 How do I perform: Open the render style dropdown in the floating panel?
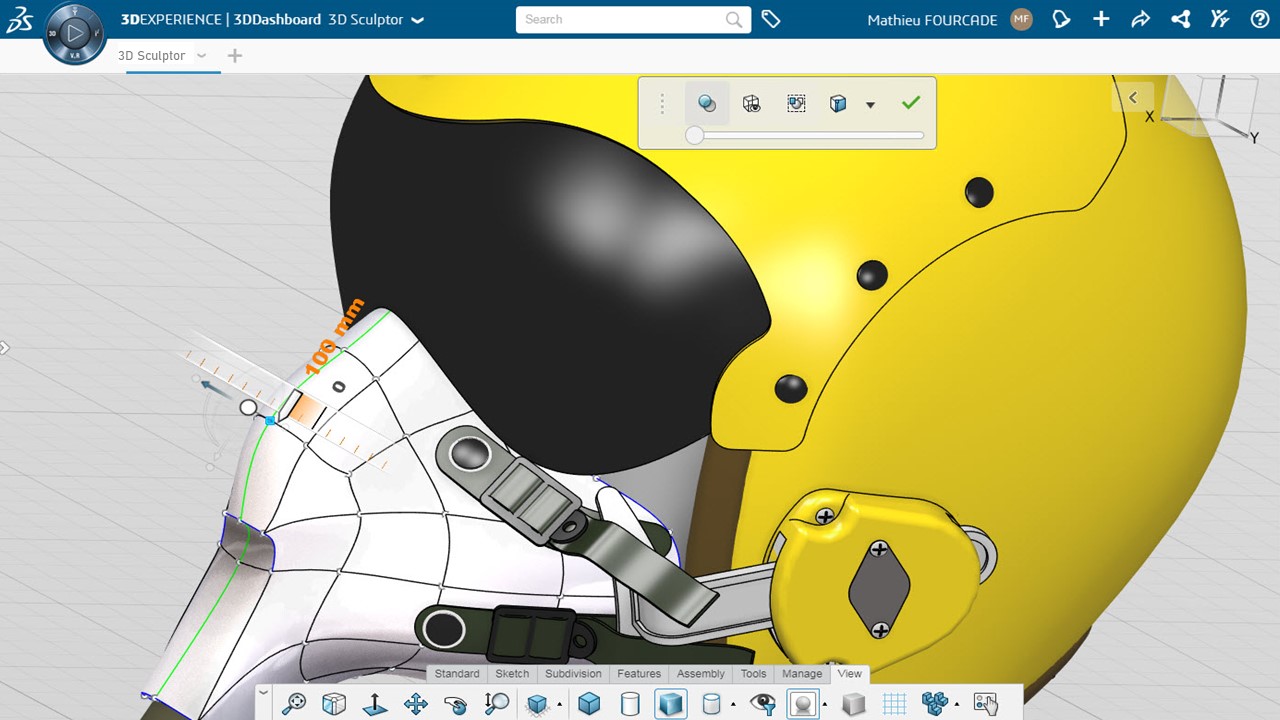(x=870, y=104)
